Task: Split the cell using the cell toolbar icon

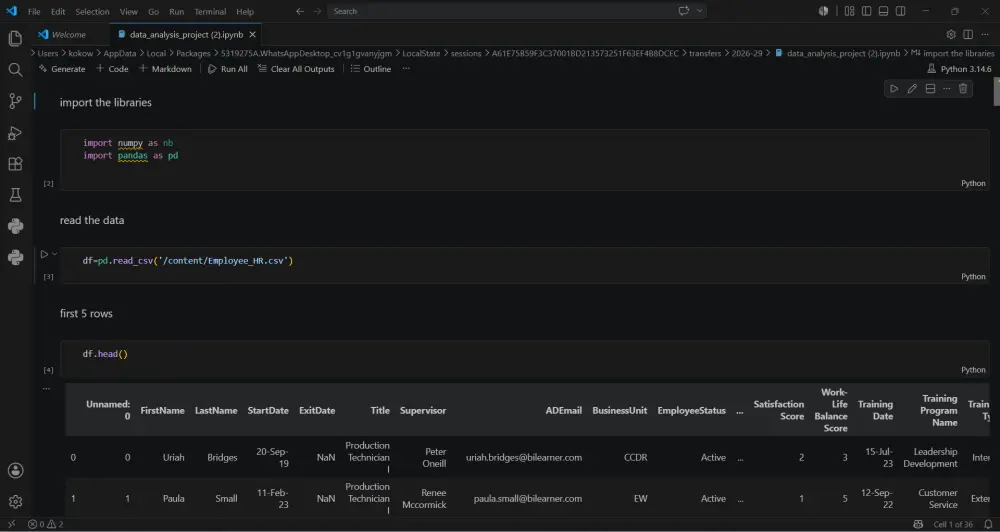Action: click(x=930, y=89)
